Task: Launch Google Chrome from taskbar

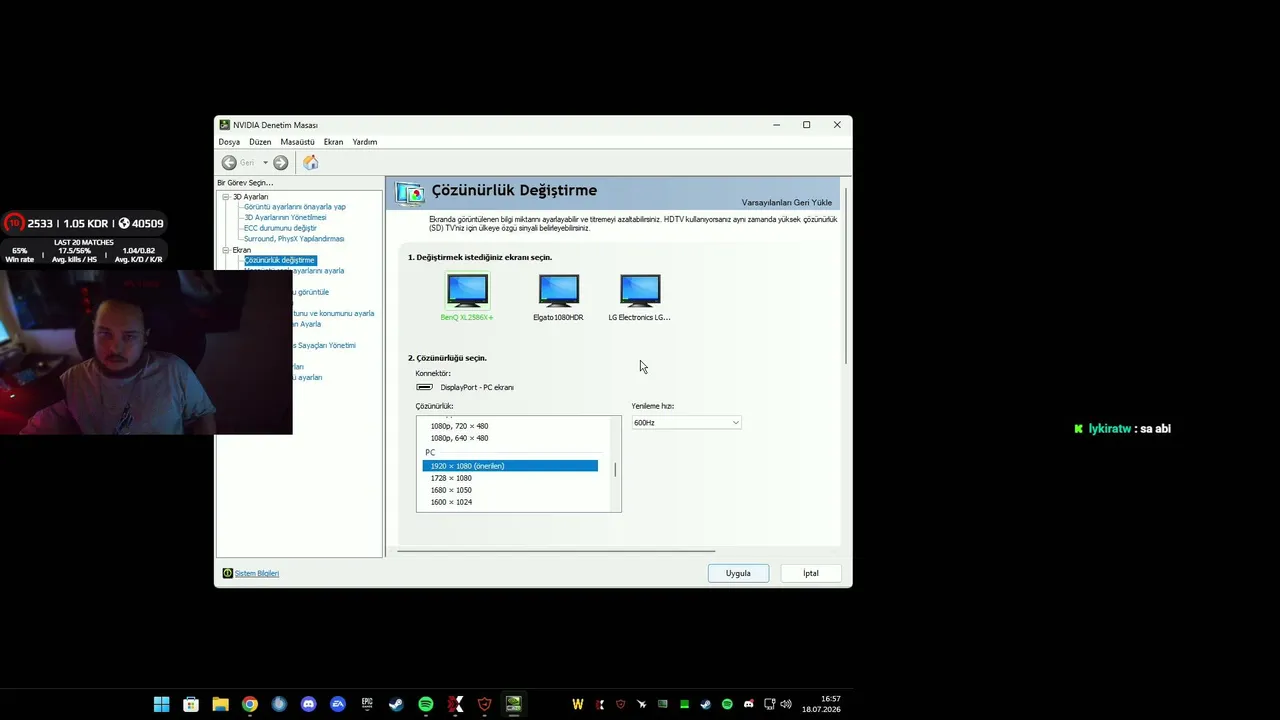Action: click(x=250, y=704)
